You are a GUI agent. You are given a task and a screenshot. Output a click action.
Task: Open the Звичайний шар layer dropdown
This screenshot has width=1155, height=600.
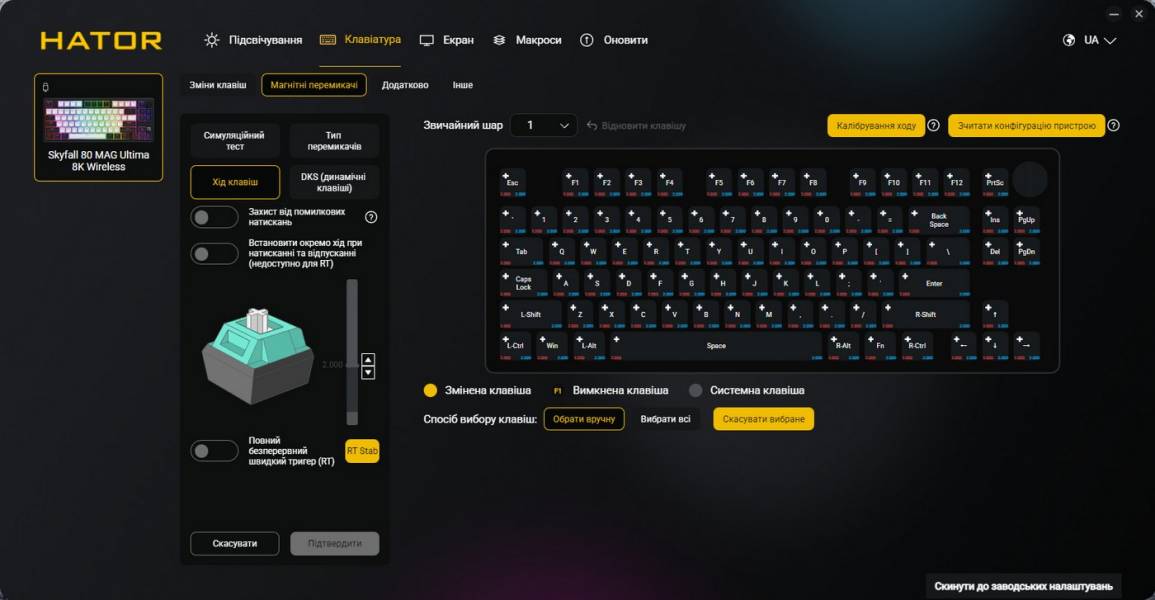click(544, 126)
